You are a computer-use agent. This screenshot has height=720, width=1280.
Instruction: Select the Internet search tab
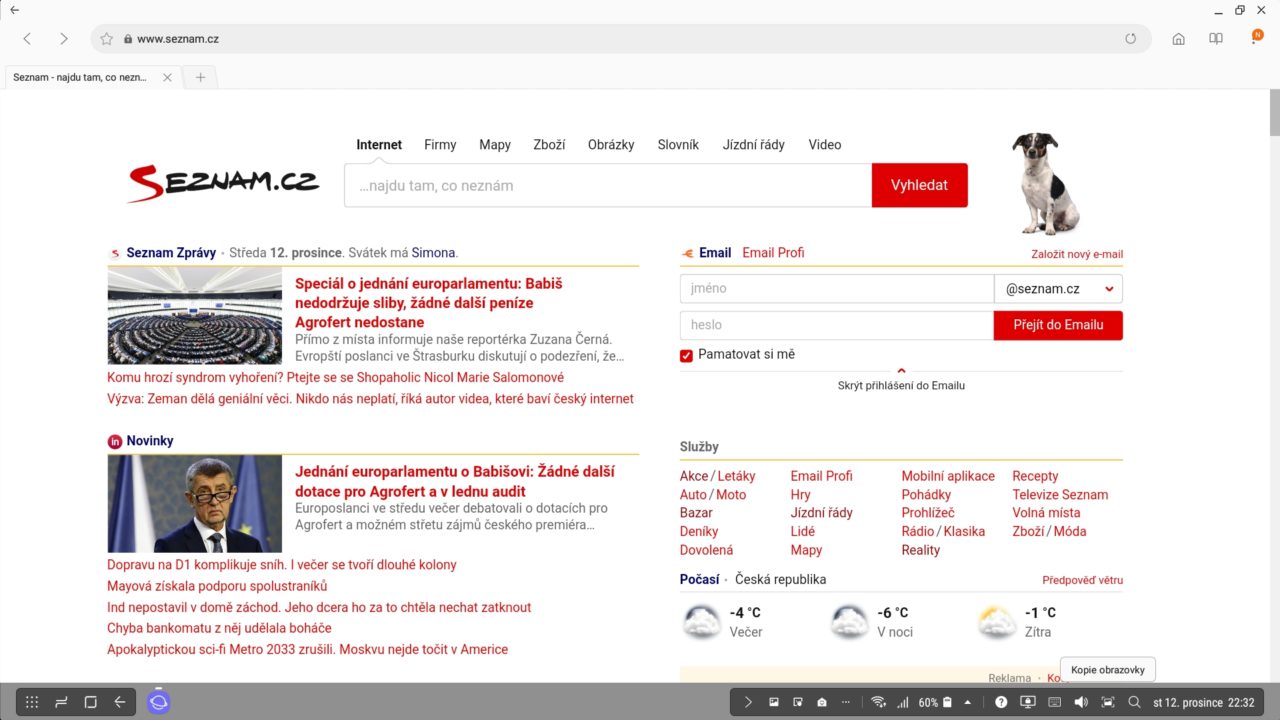pos(379,145)
